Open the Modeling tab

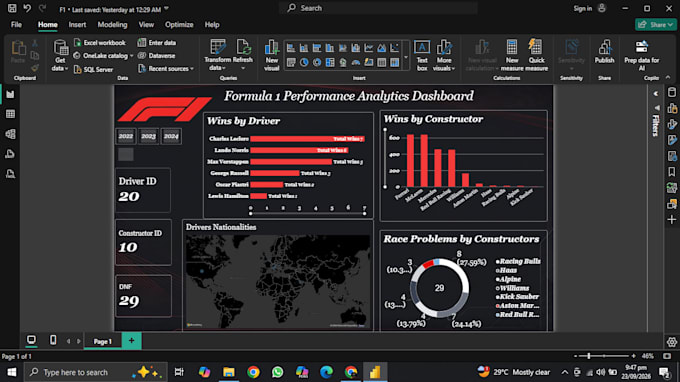point(112,25)
